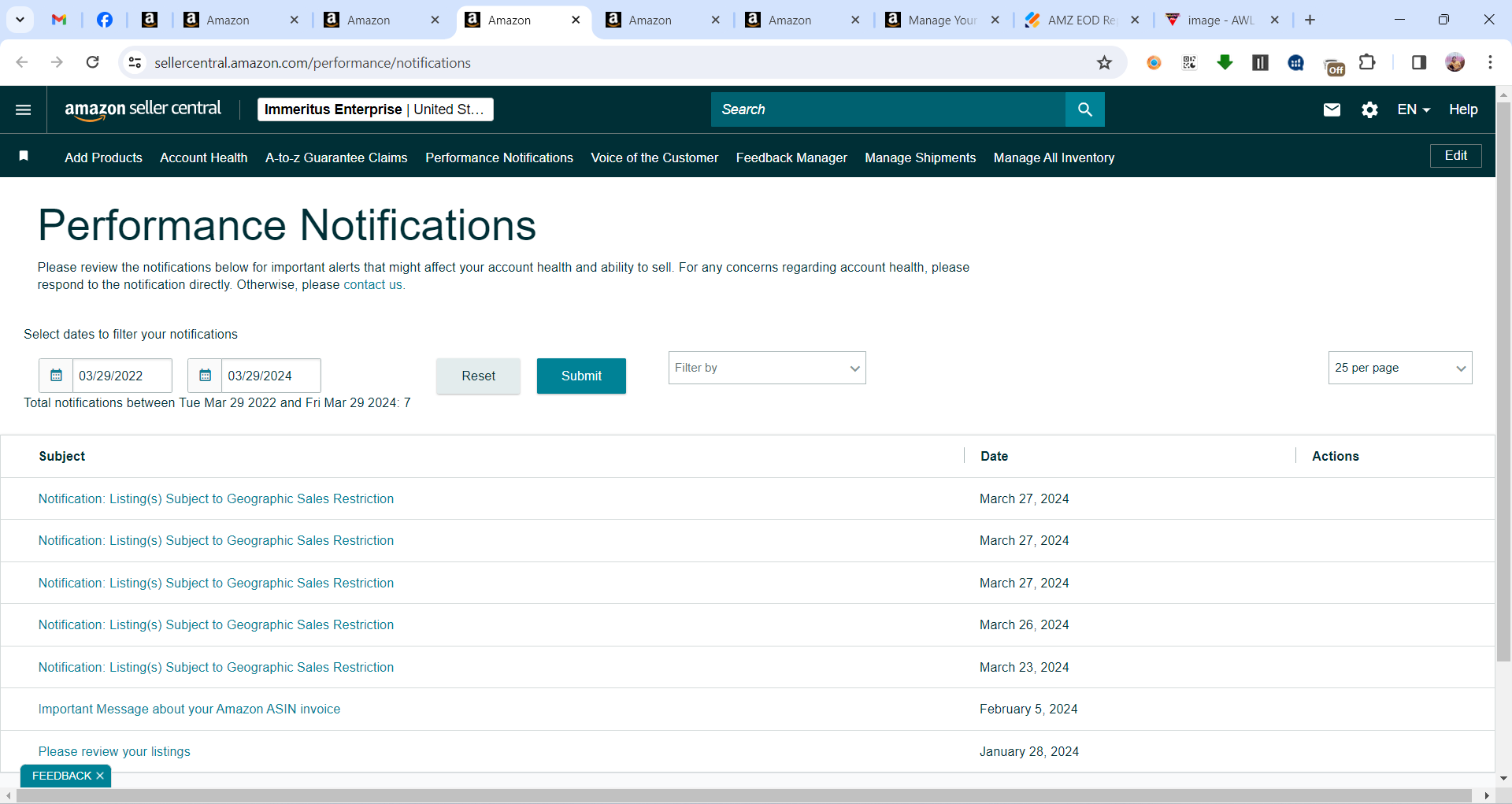
Task: Switch to the pinned Facebook tab
Action: pos(105,20)
